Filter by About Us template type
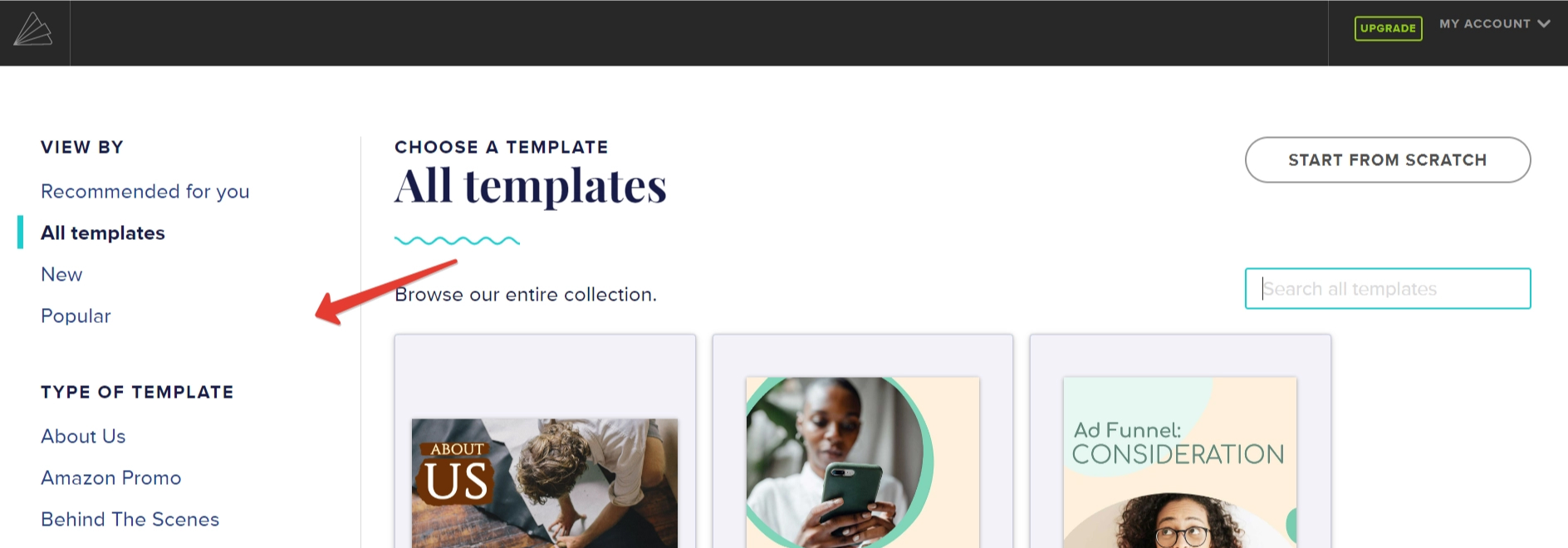1568x548 pixels. click(83, 437)
